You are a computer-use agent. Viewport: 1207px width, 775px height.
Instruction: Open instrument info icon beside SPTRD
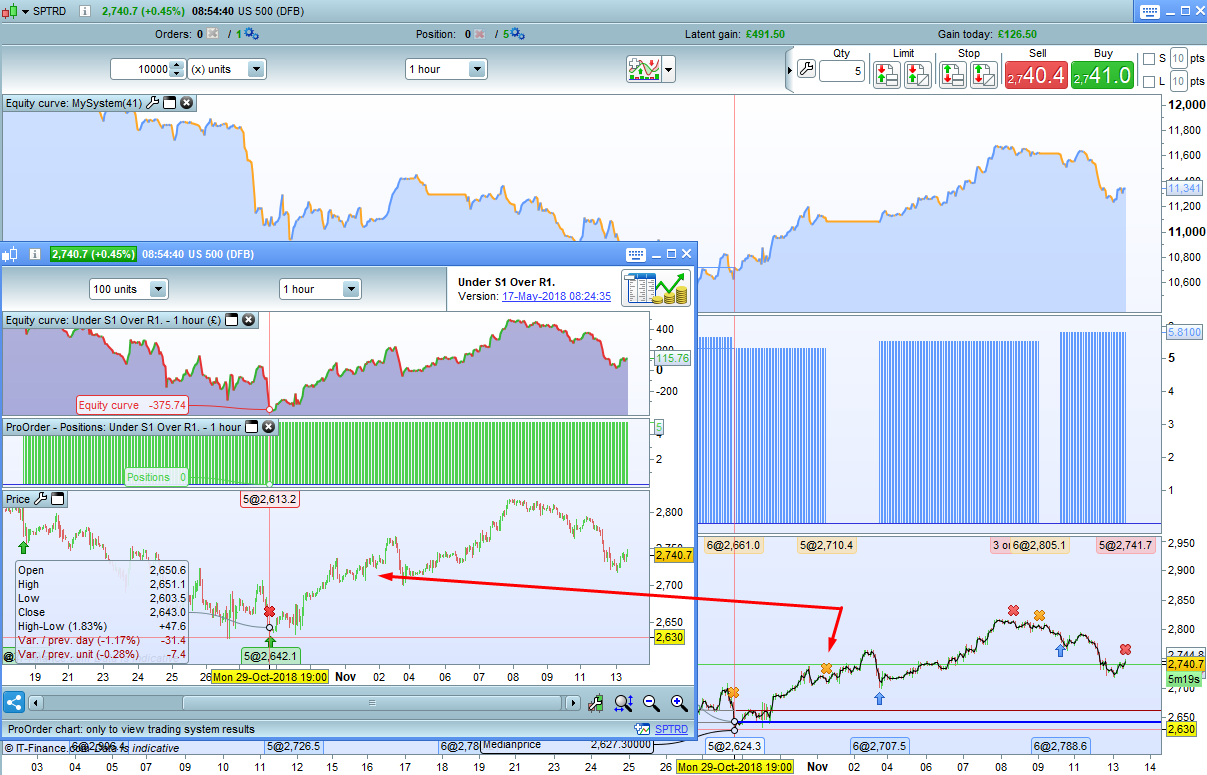(x=85, y=13)
